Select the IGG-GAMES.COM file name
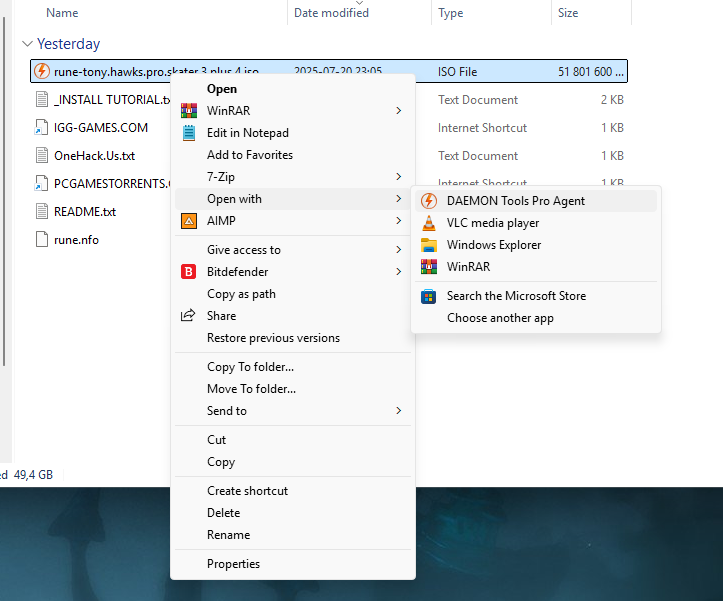 click(101, 128)
